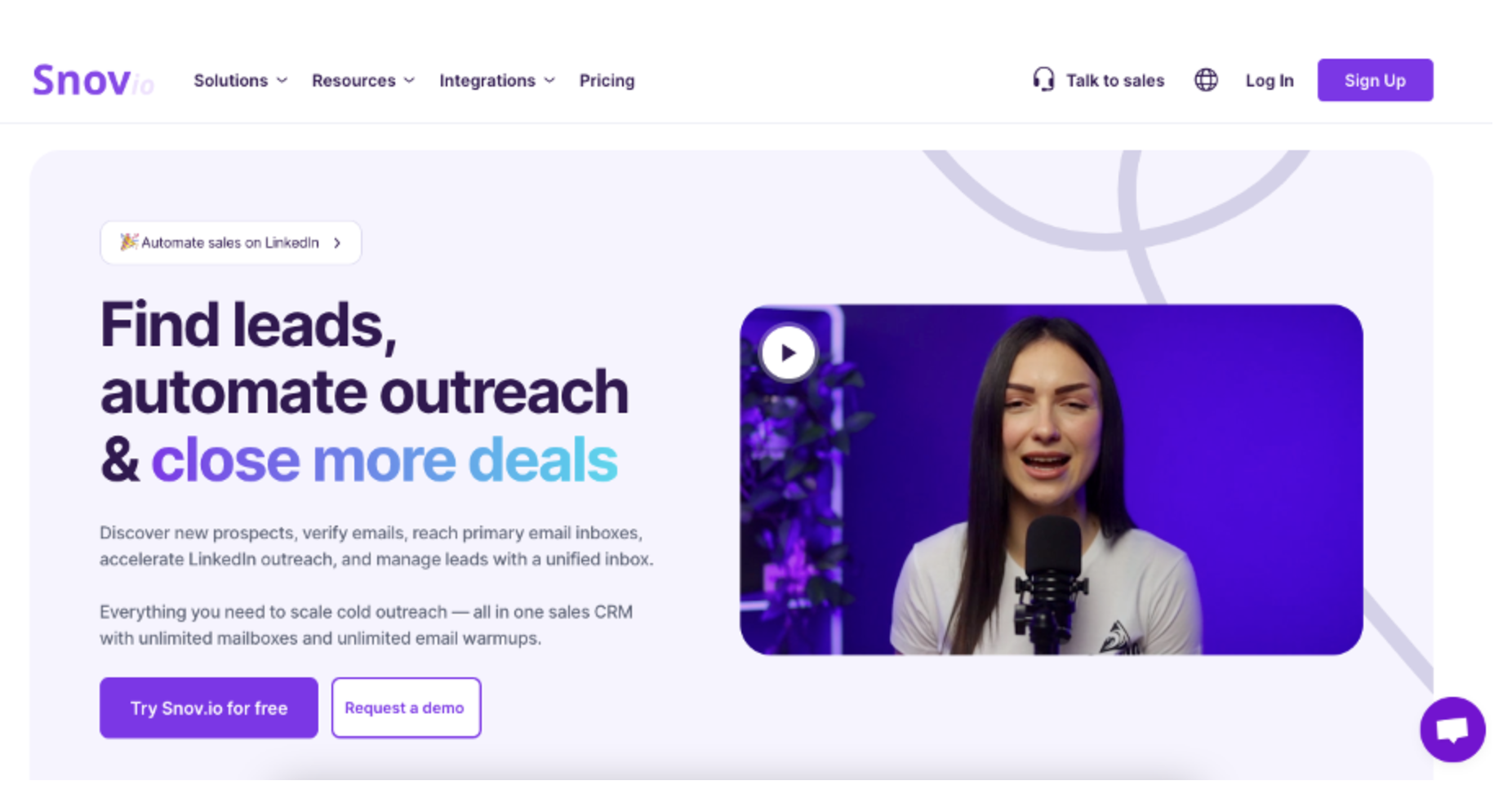This screenshot has width=1512, height=803.
Task: Open the language globe icon
Action: coord(1206,80)
